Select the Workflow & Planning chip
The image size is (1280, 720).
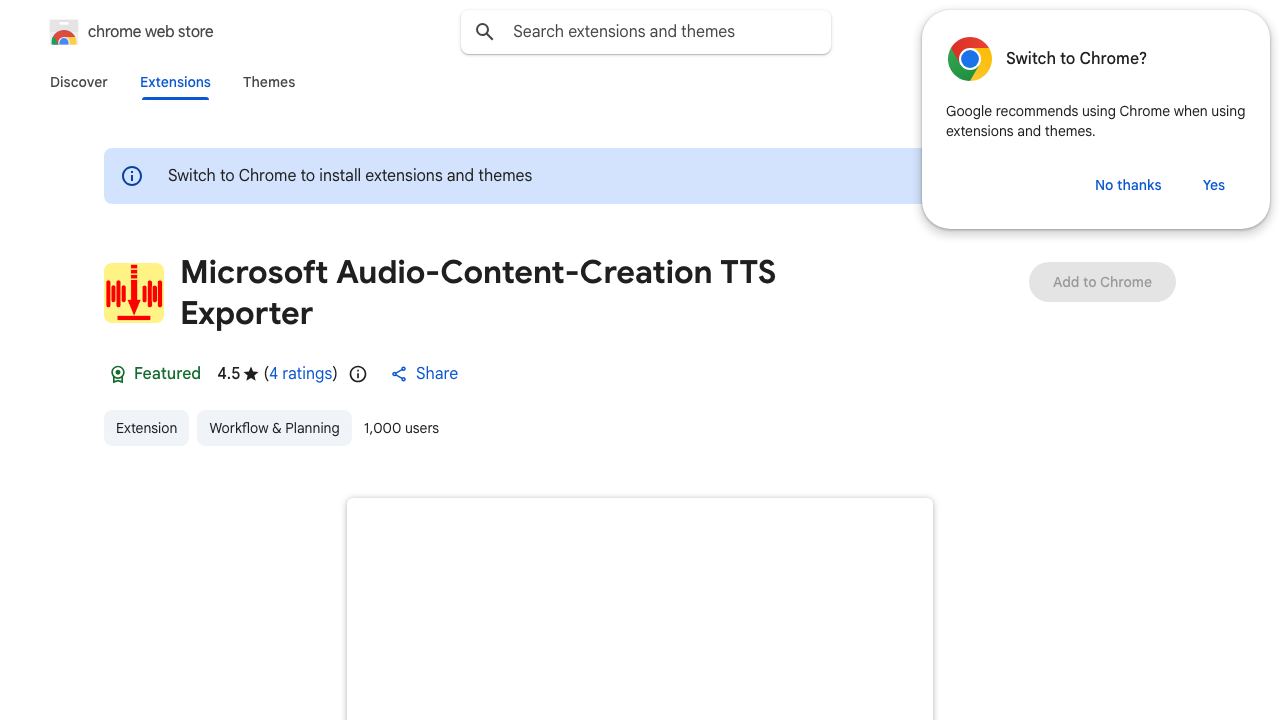(x=274, y=428)
